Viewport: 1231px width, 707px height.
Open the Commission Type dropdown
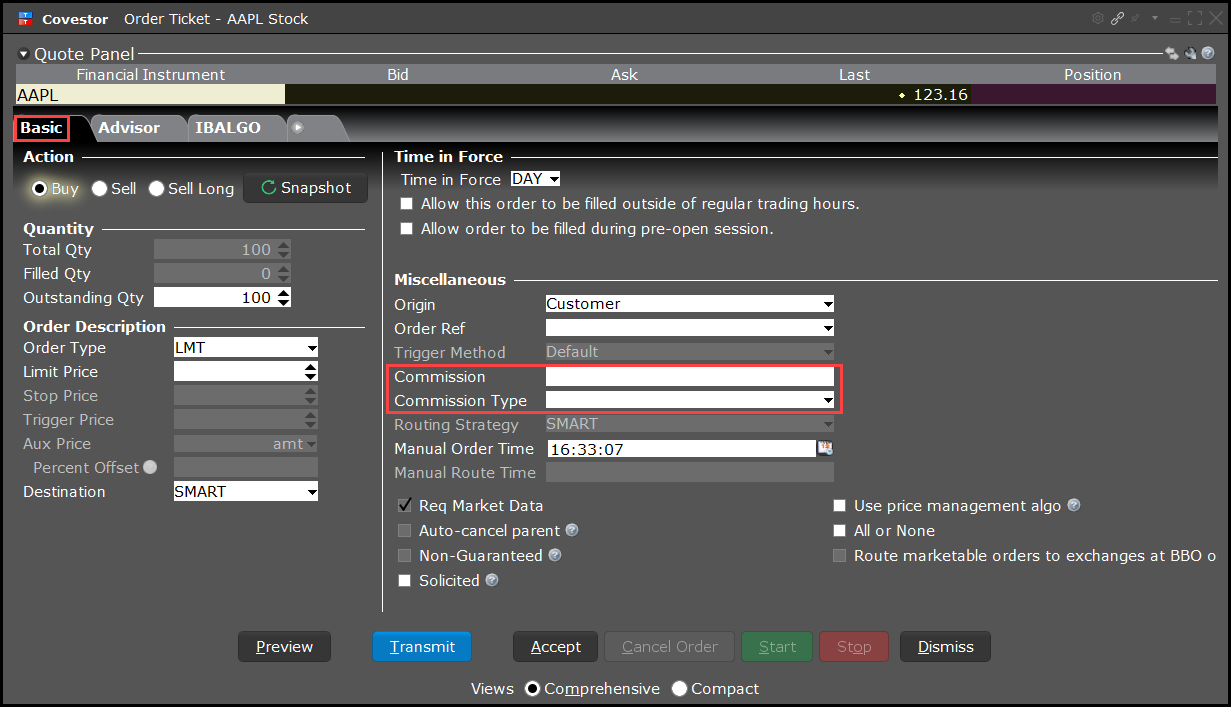(690, 401)
